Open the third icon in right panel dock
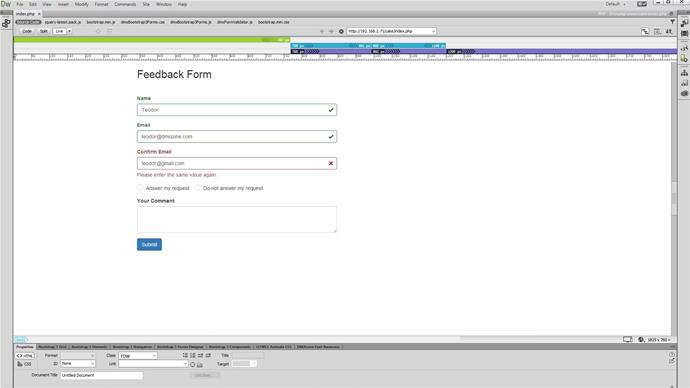This screenshot has width=690, height=388. click(684, 48)
